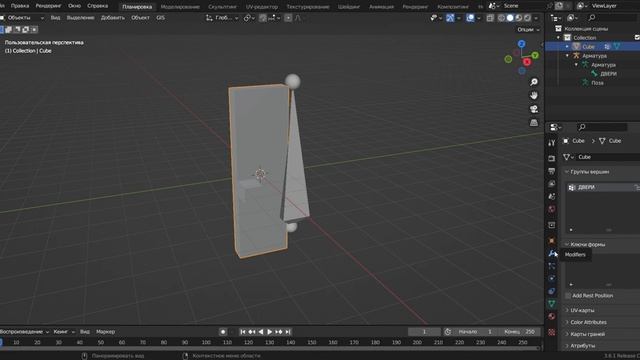Image resolution: width=640 pixels, height=360 pixels.
Task: Open Воспроизведение playback dropdown
Action: 24,332
